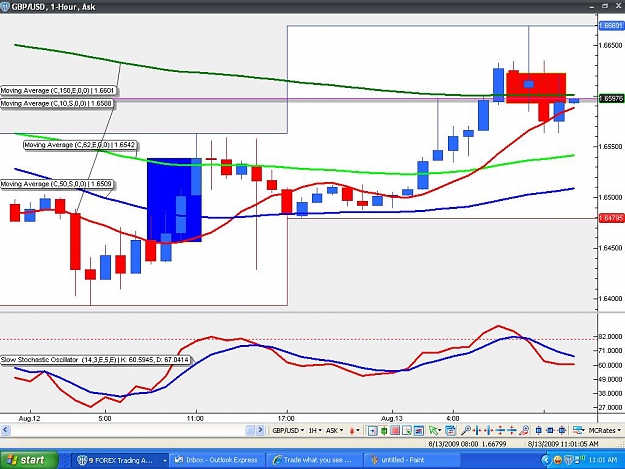Viewport: 625px width, 469px height.
Task: Click the large red highlighted rectangle on chart
Action: tap(536, 88)
